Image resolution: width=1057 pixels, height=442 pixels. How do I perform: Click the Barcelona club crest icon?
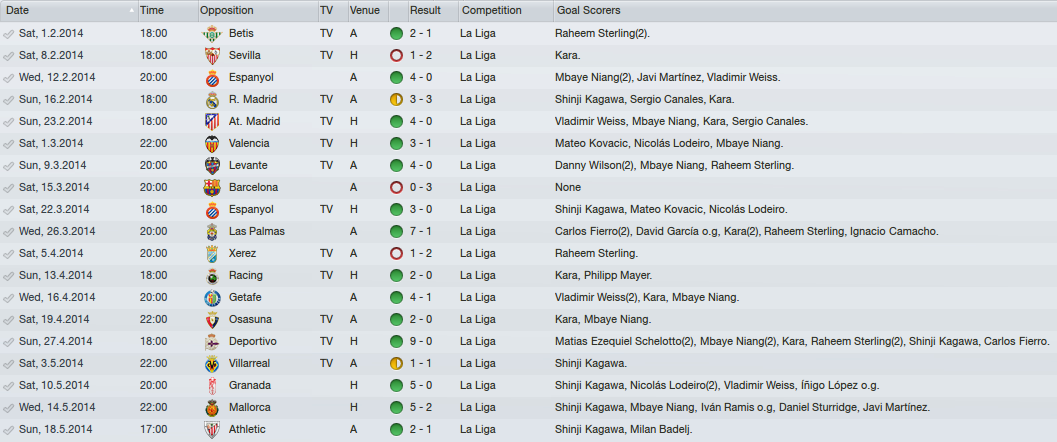[212, 187]
